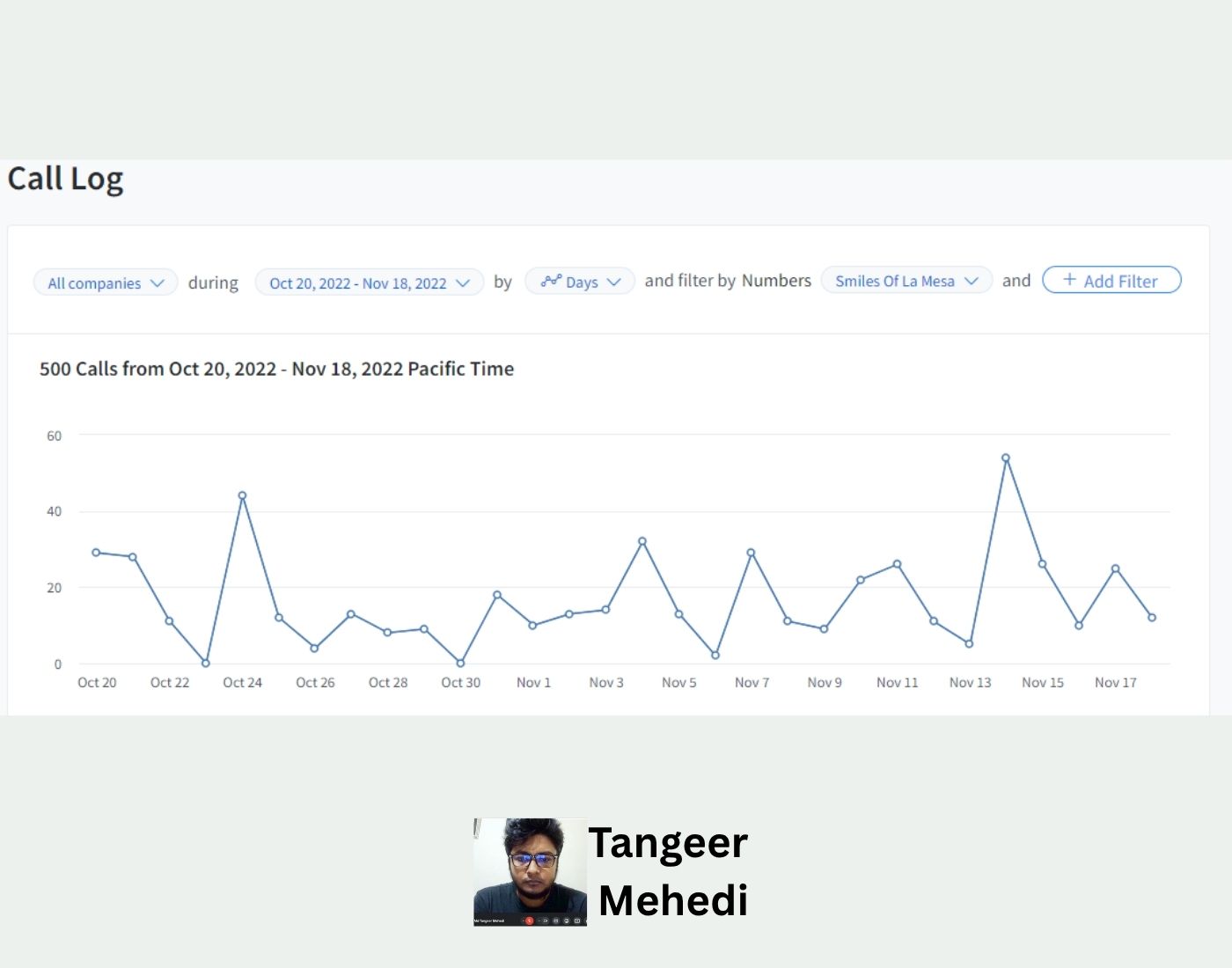This screenshot has height=968, width=1232.
Task: Select the data point above the Nov 17 label
Action: (x=1115, y=568)
